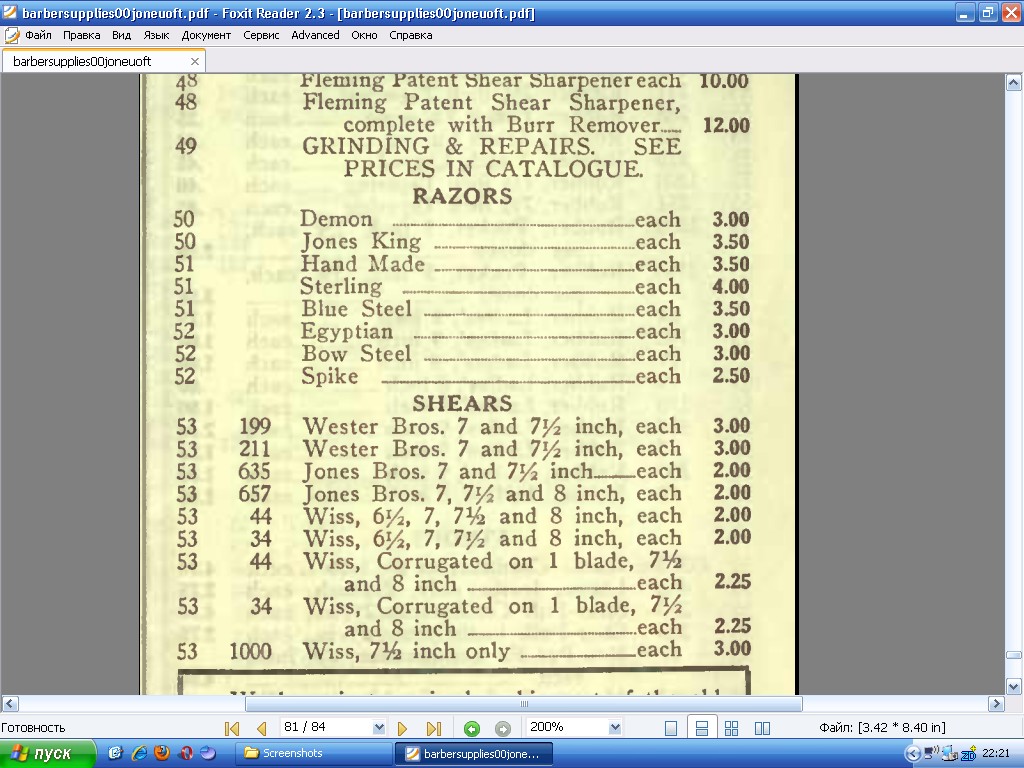Select facing pages layout icon

point(762,728)
